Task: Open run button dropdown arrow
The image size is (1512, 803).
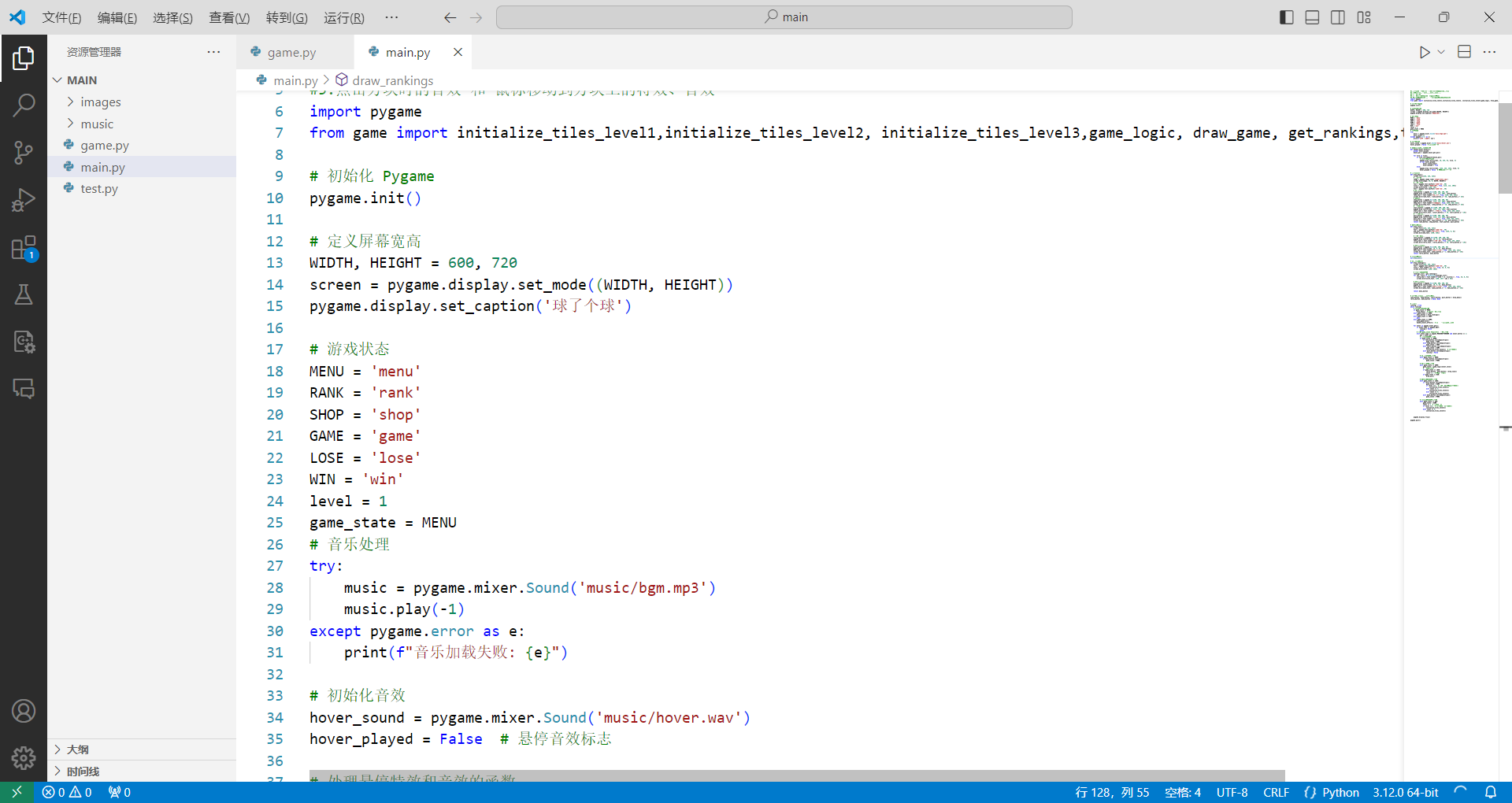Action: click(x=1441, y=52)
